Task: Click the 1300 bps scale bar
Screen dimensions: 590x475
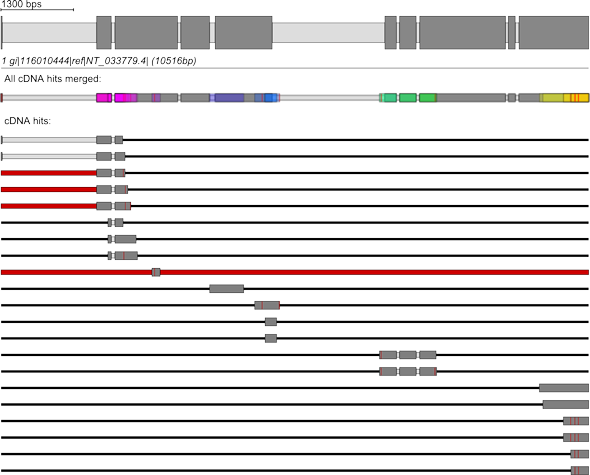Action: pos(37,9)
